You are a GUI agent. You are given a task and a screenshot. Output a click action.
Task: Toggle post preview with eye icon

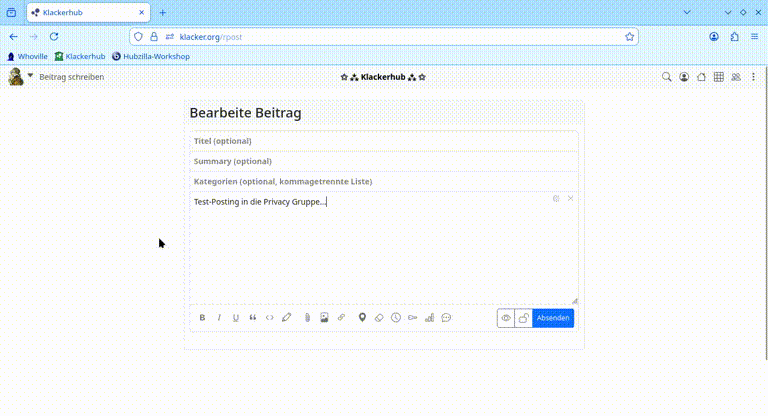tap(506, 318)
